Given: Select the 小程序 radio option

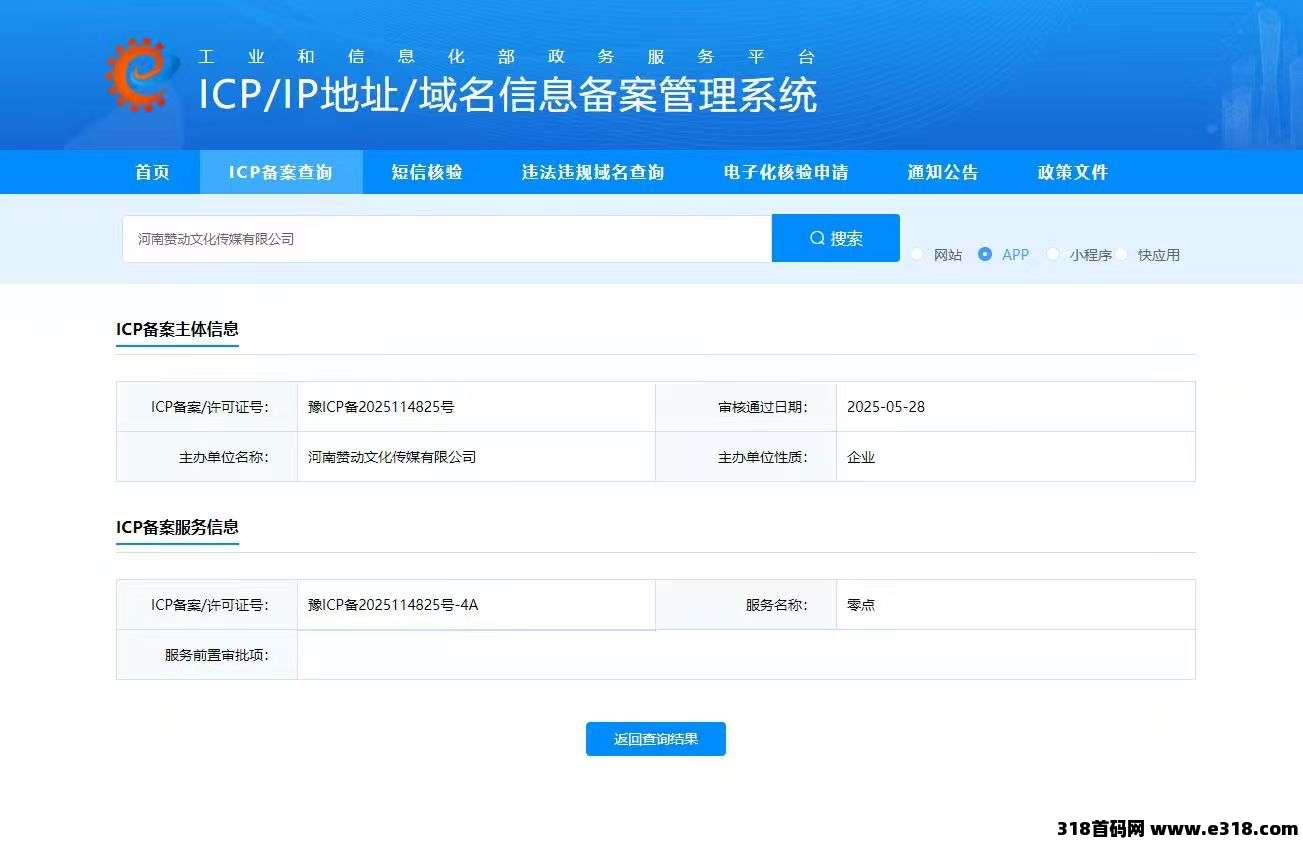Looking at the screenshot, I should coord(1053,254).
